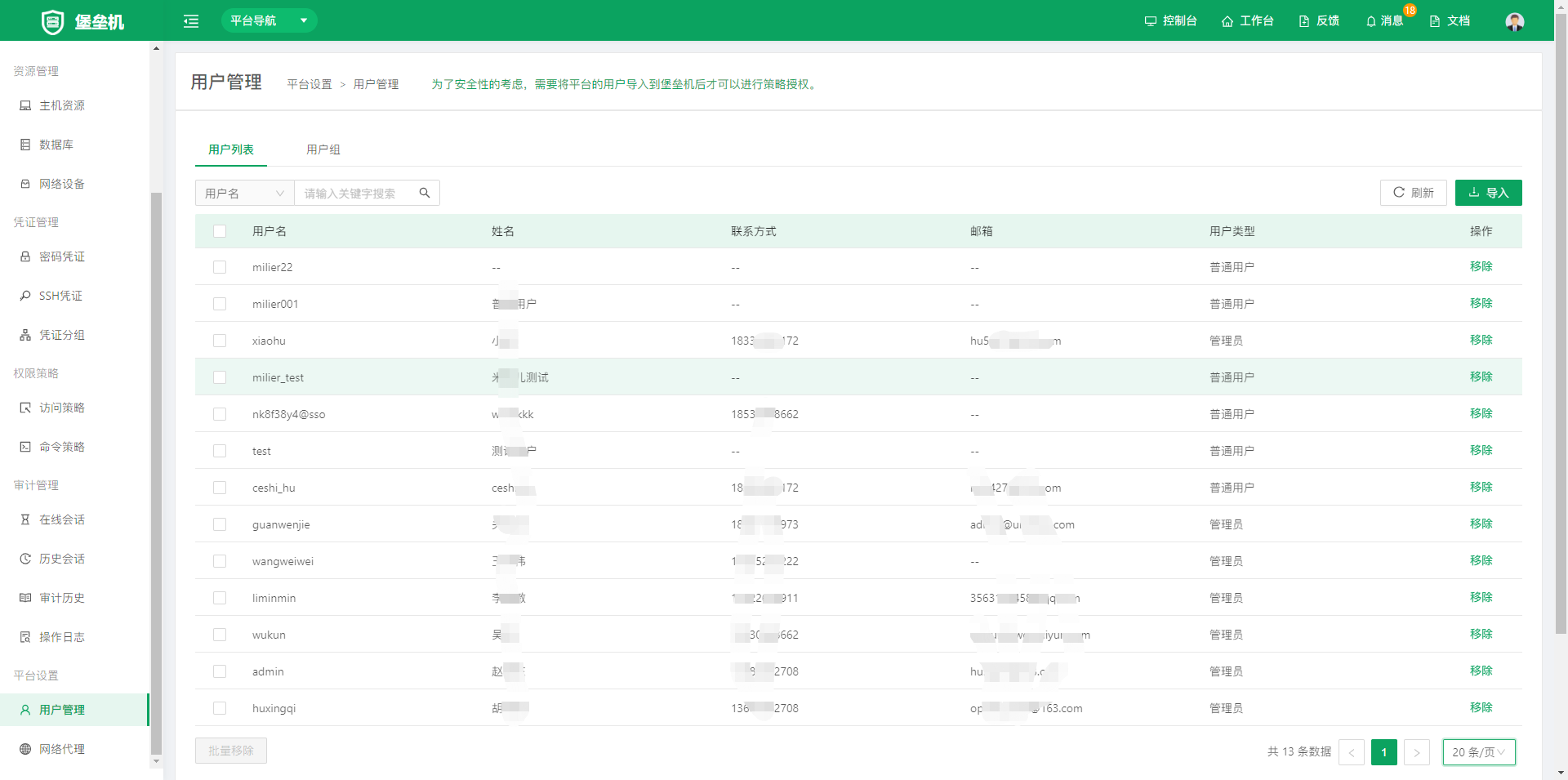This screenshot has height=780, width=1568.
Task: Click the 命令策略 terminal icon
Action: (x=25, y=447)
